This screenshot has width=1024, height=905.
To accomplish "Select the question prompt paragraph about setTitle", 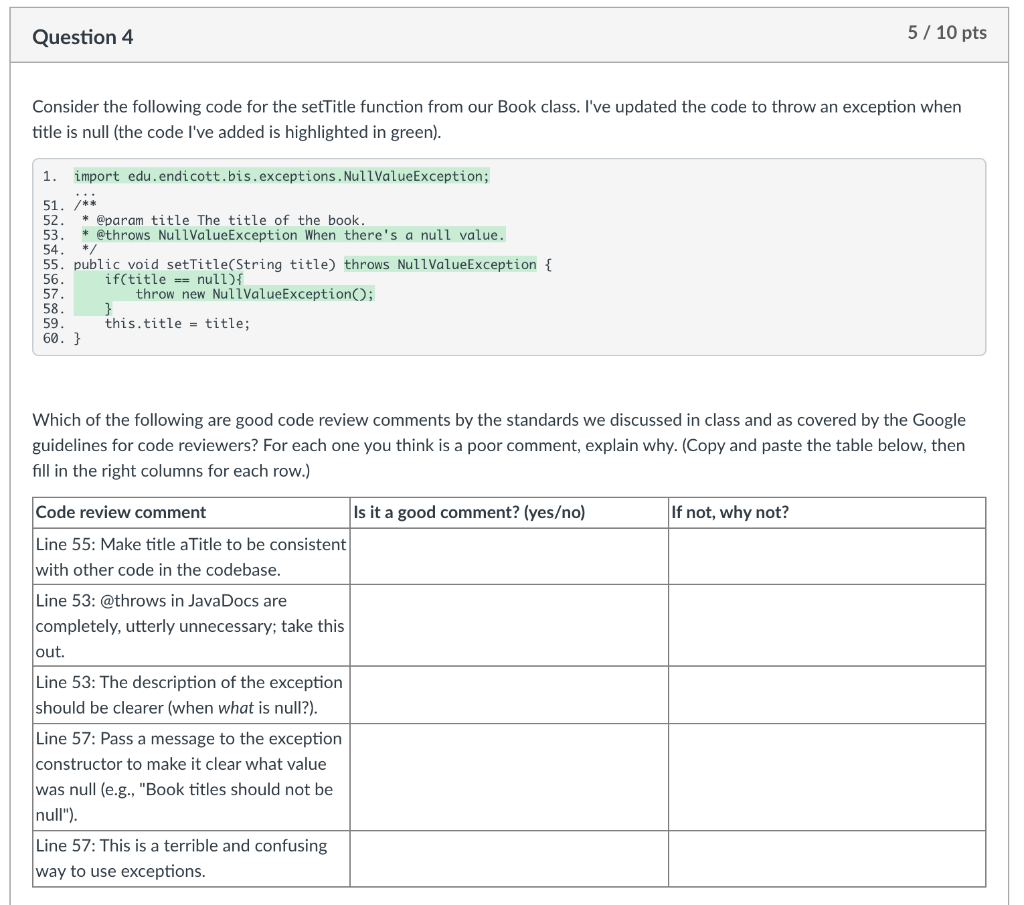I will tap(497, 118).
